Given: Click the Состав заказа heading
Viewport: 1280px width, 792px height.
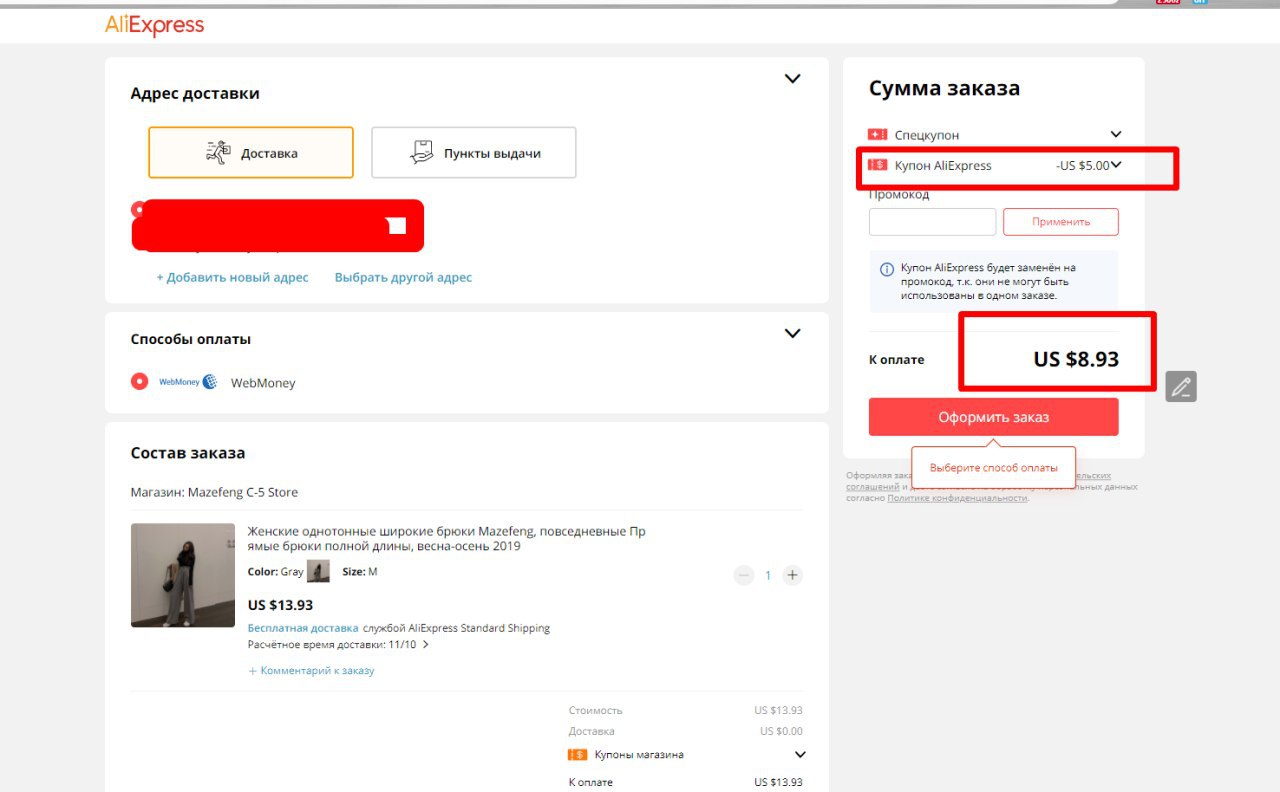Looking at the screenshot, I should (188, 453).
